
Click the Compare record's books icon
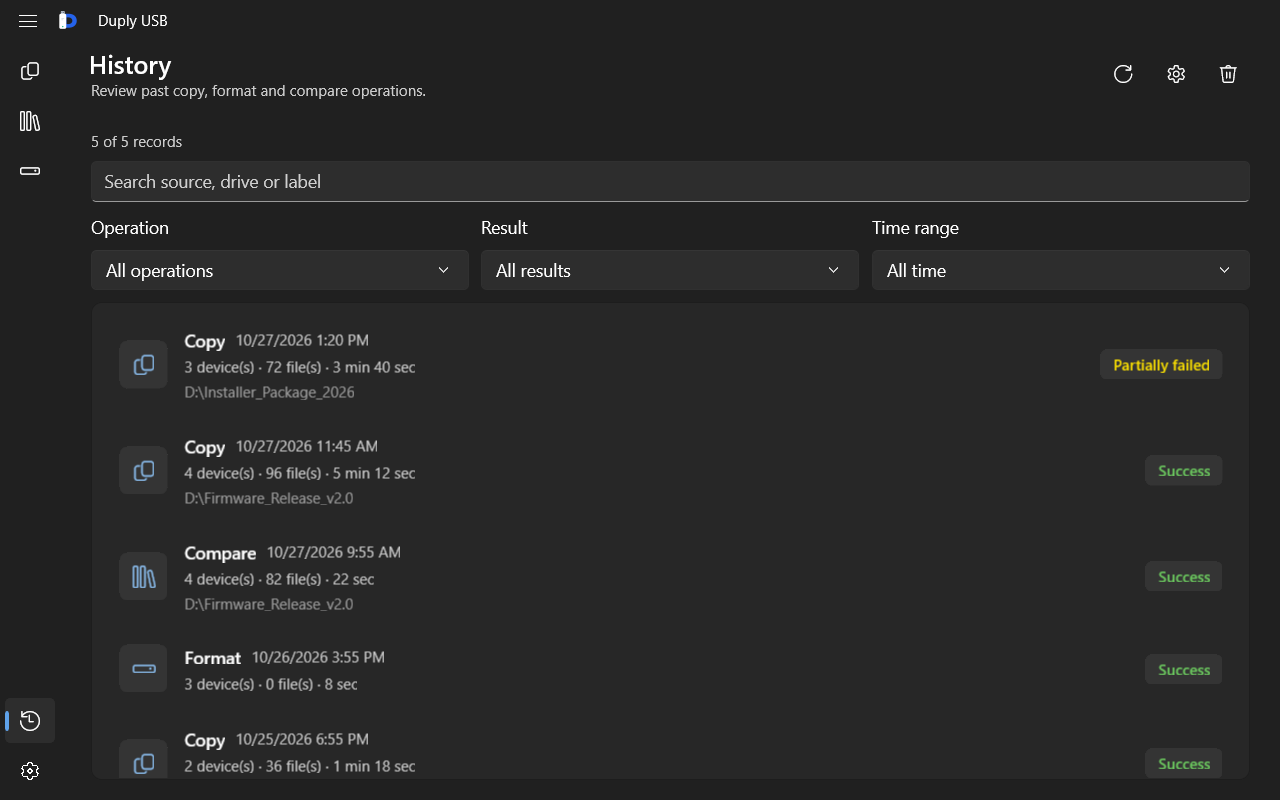click(x=143, y=576)
